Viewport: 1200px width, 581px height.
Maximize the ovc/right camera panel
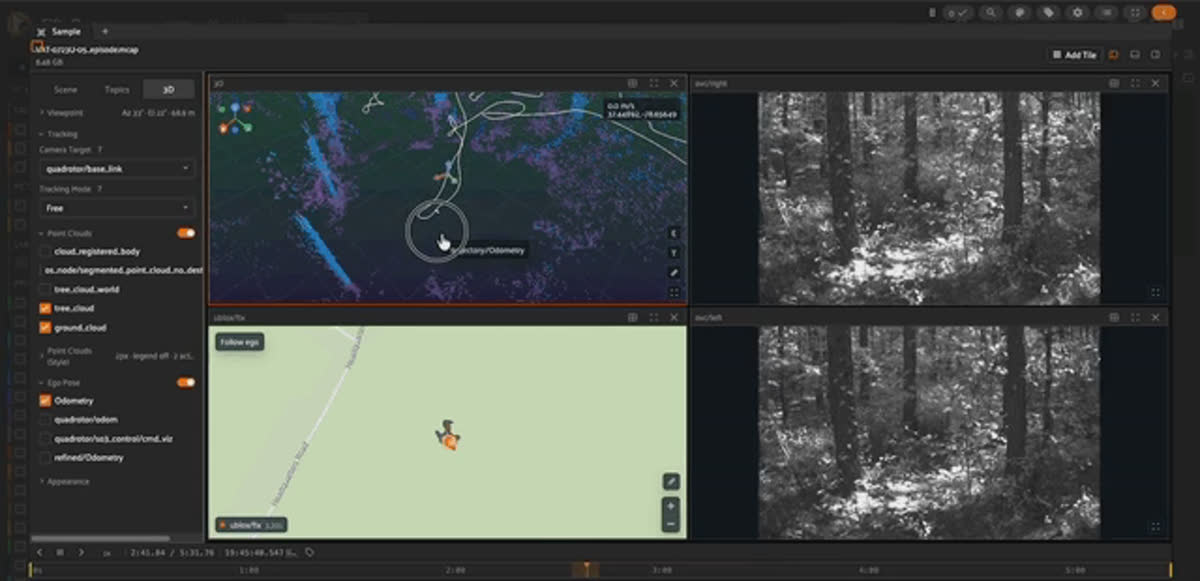click(x=1135, y=83)
